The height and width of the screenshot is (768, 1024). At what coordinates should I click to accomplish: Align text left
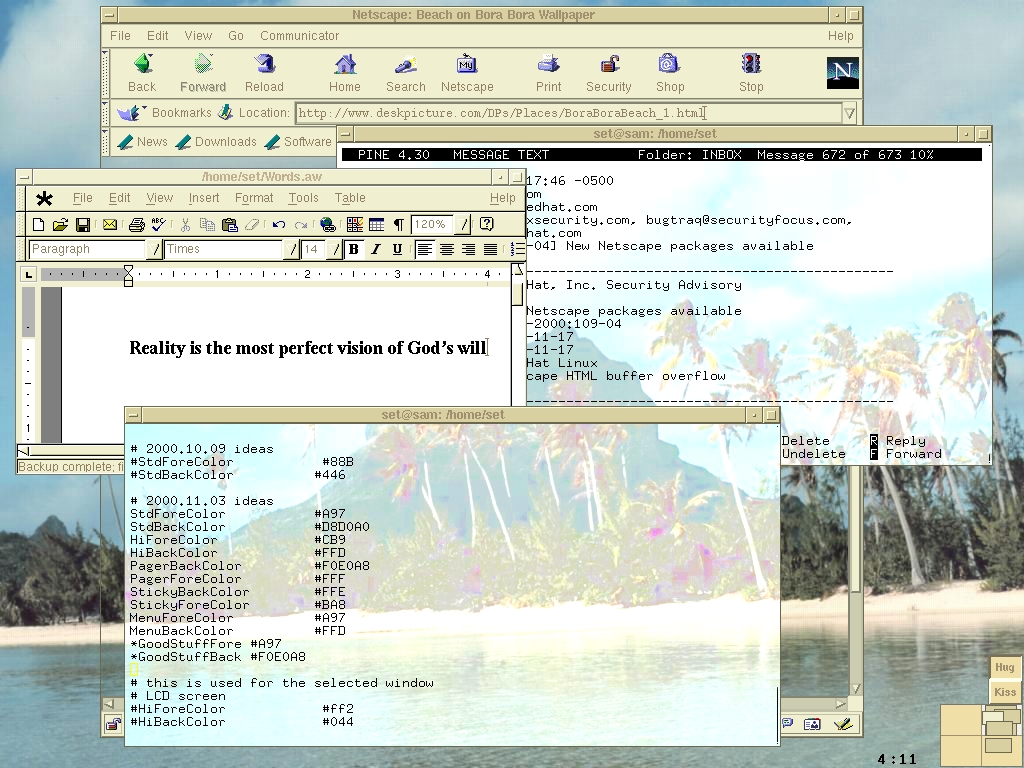[424, 249]
